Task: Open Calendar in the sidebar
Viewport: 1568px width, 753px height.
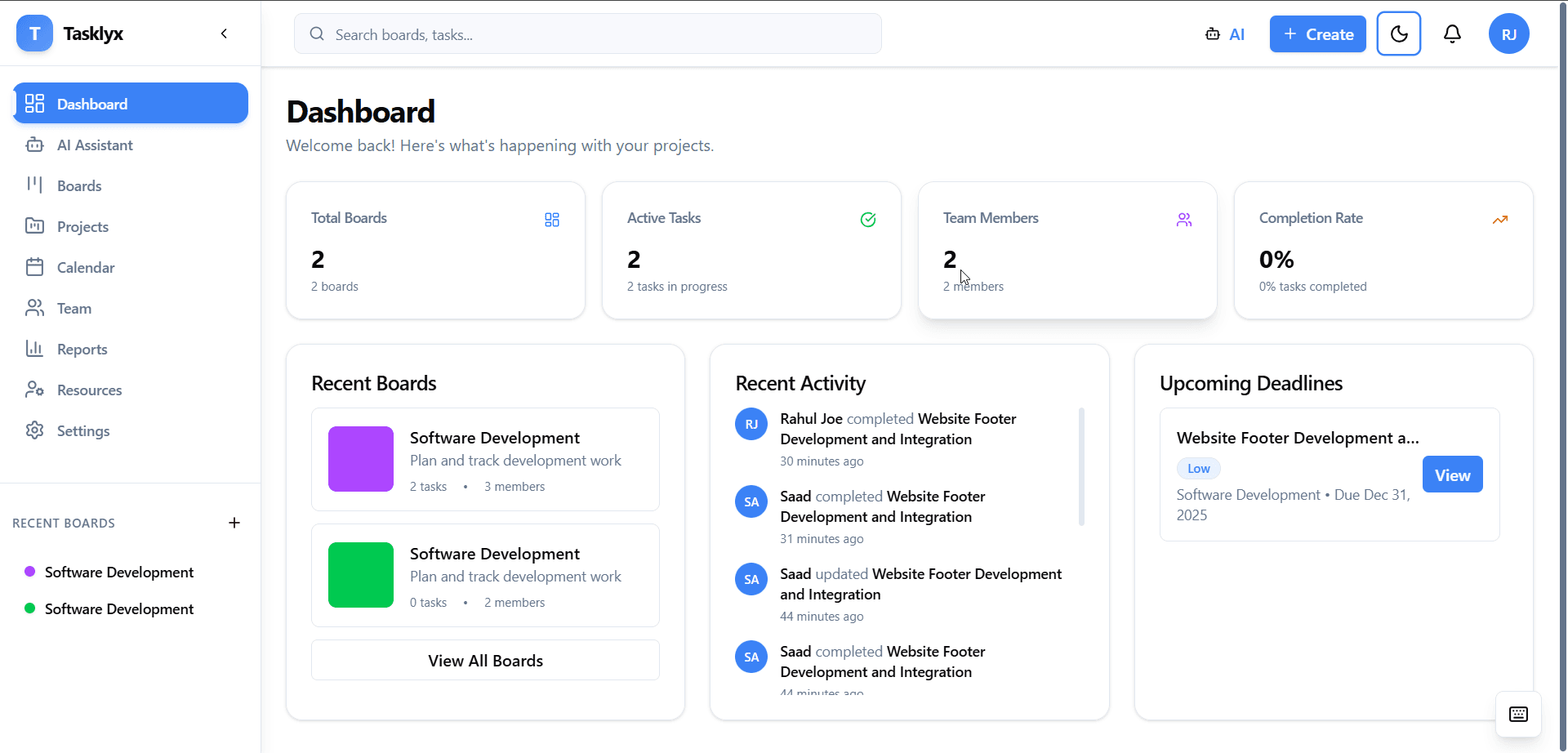Action: 131,267
